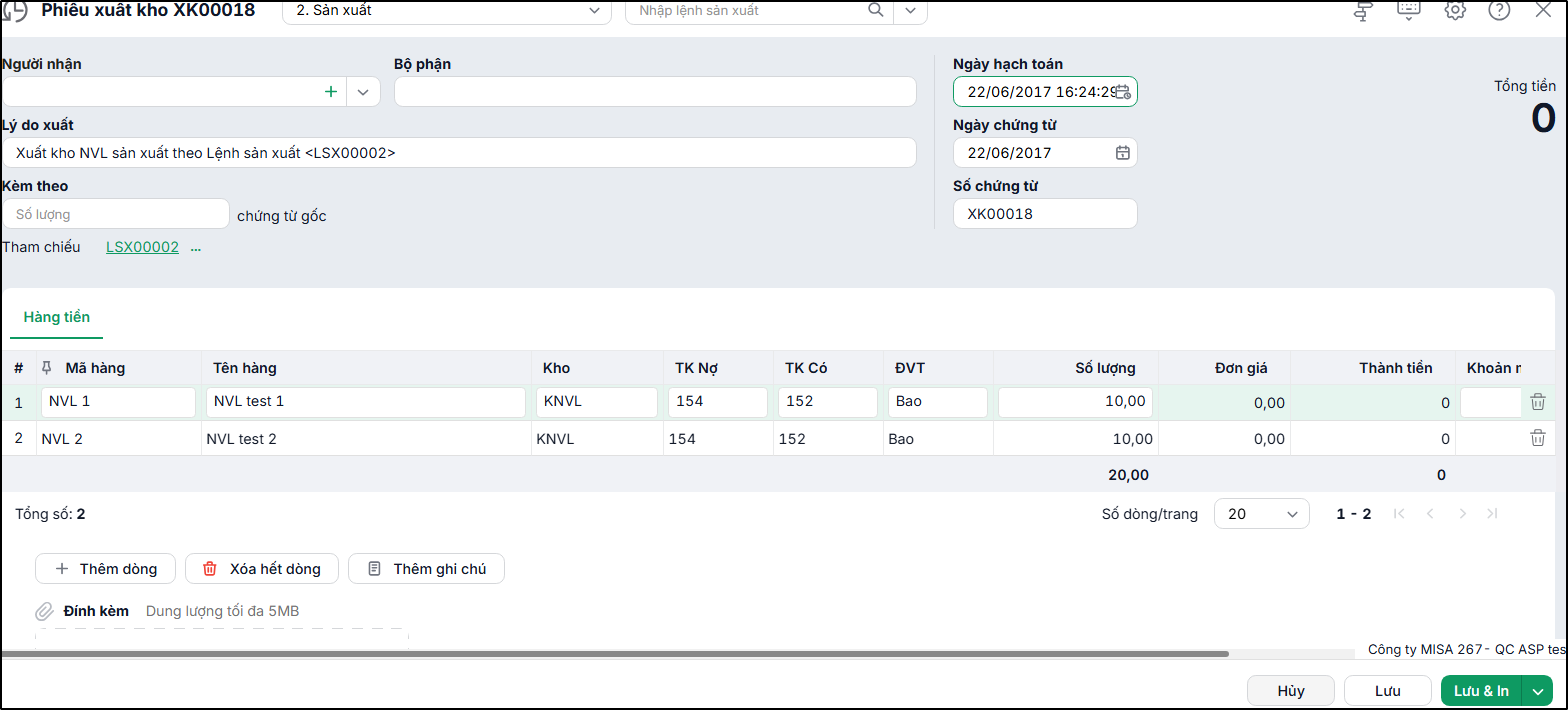Viewport: 1568px width, 710px height.
Task: Select the NVL test 2 cell
Action: click(x=366, y=438)
